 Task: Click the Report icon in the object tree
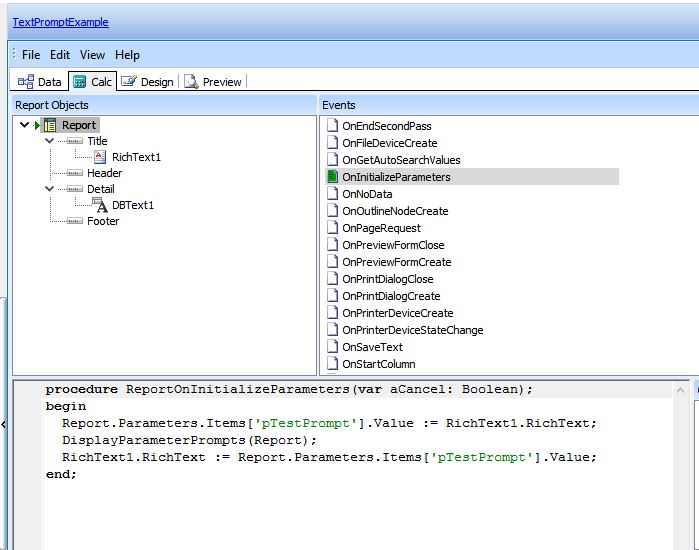click(50, 125)
